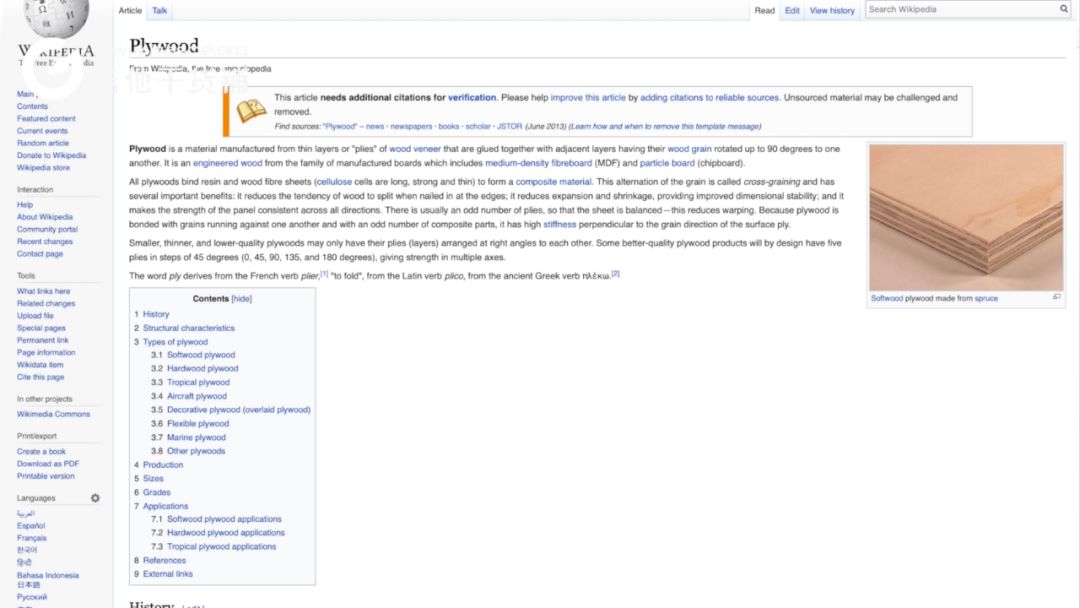Screen dimensions: 1080x608
Task: Open the Help link
Action: pos(25,205)
